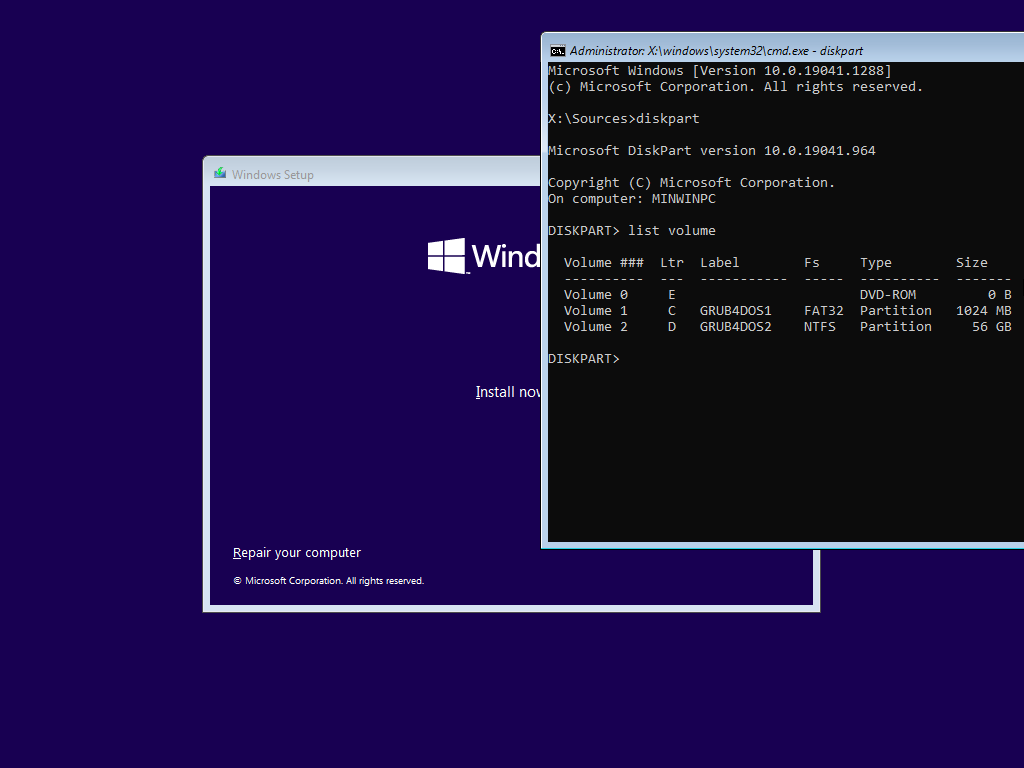
Task: Click the Microsoft DiskPart version 10.0.19041.964 line
Action: pyautogui.click(x=712, y=151)
